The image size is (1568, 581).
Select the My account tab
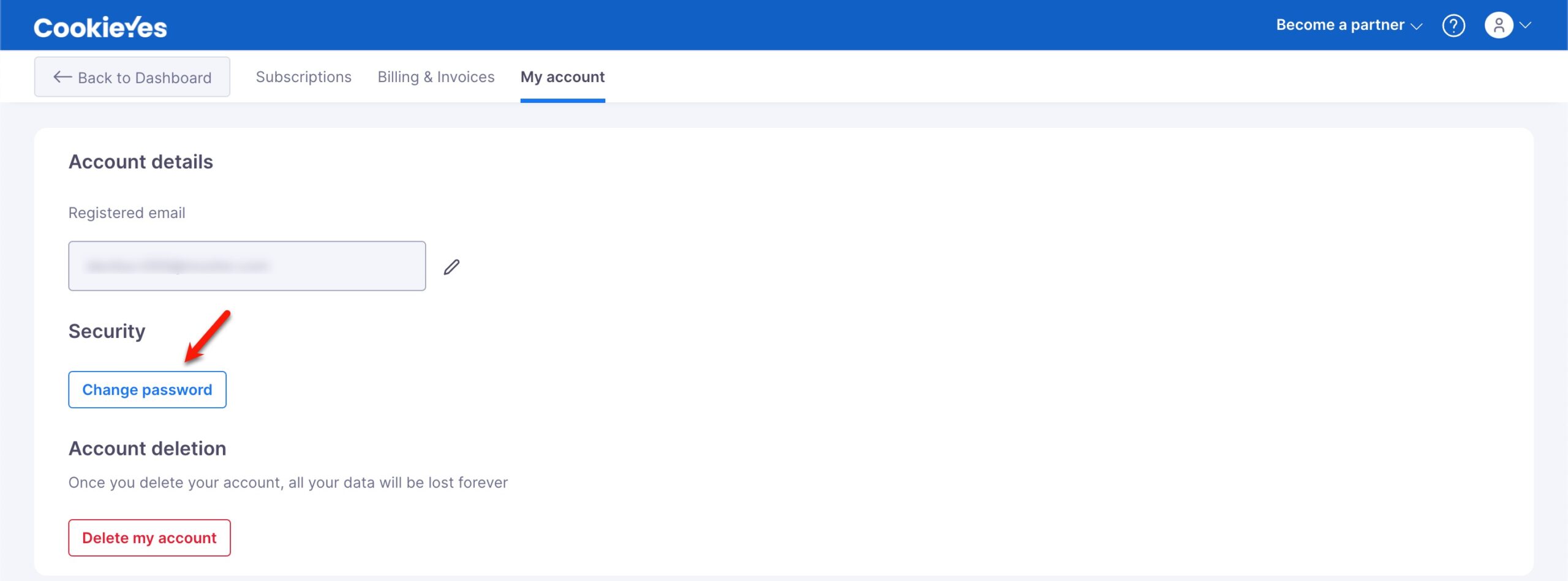(562, 77)
